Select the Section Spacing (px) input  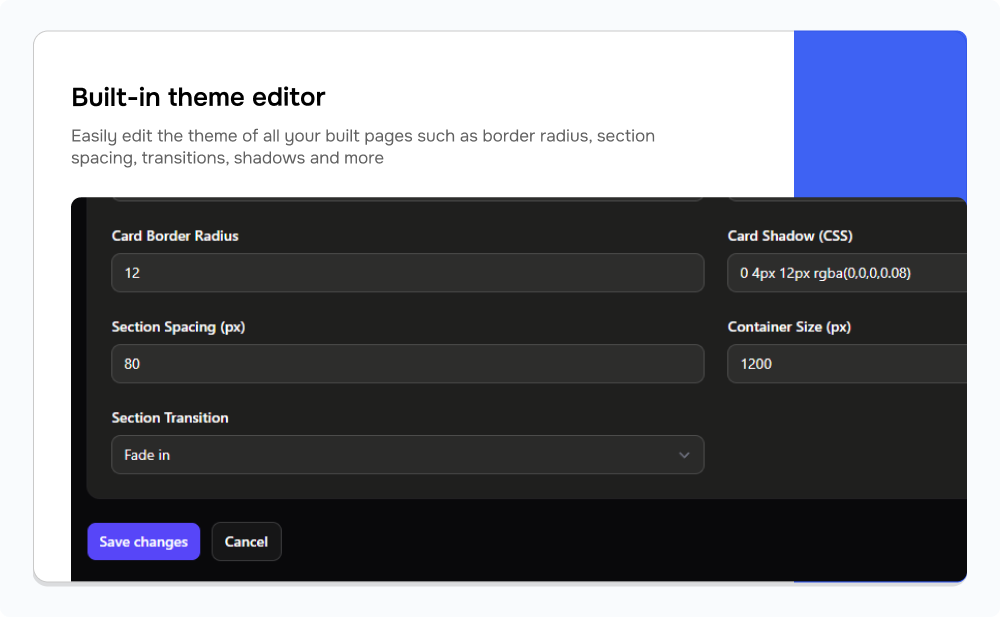(407, 364)
